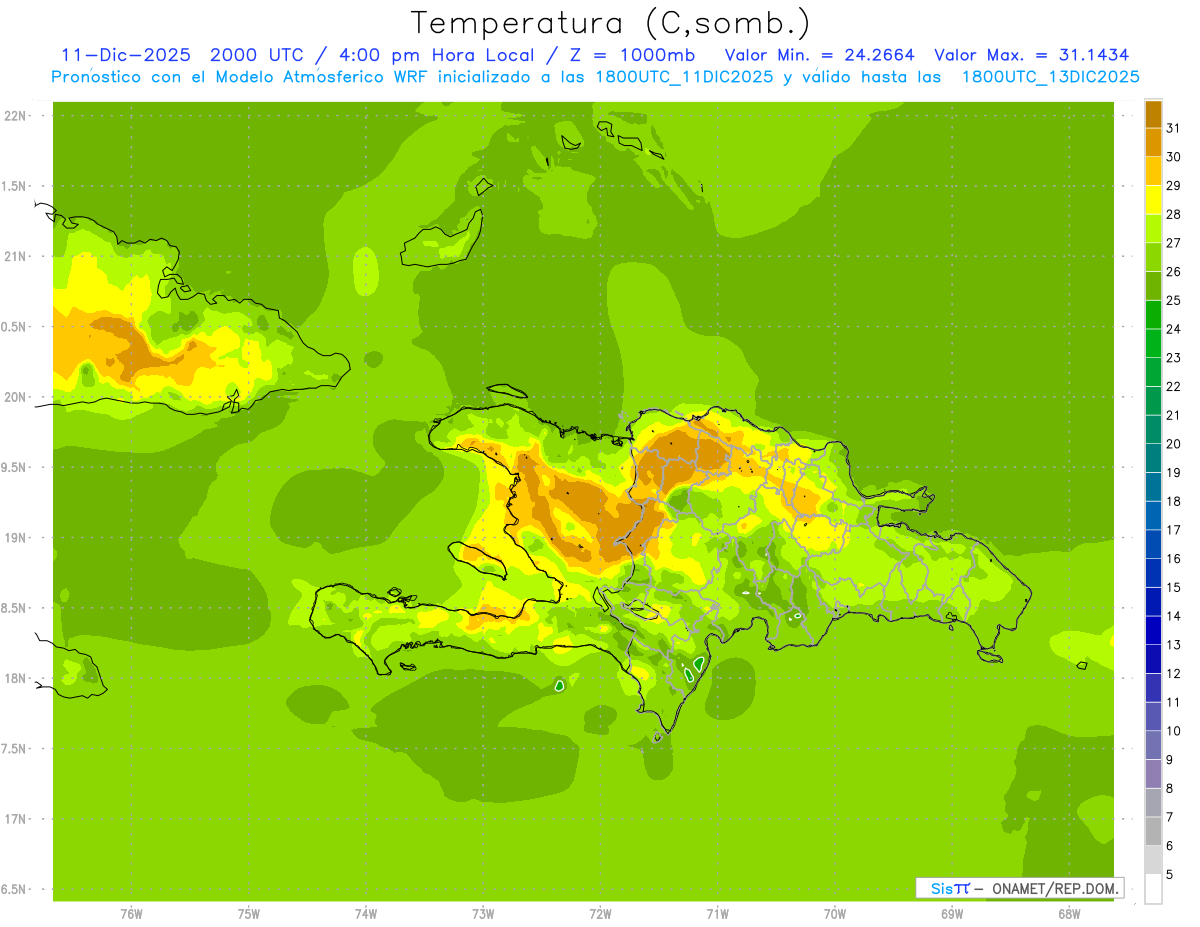
Task: Click the "21N" latitude axis label
Action: click(x=15, y=257)
